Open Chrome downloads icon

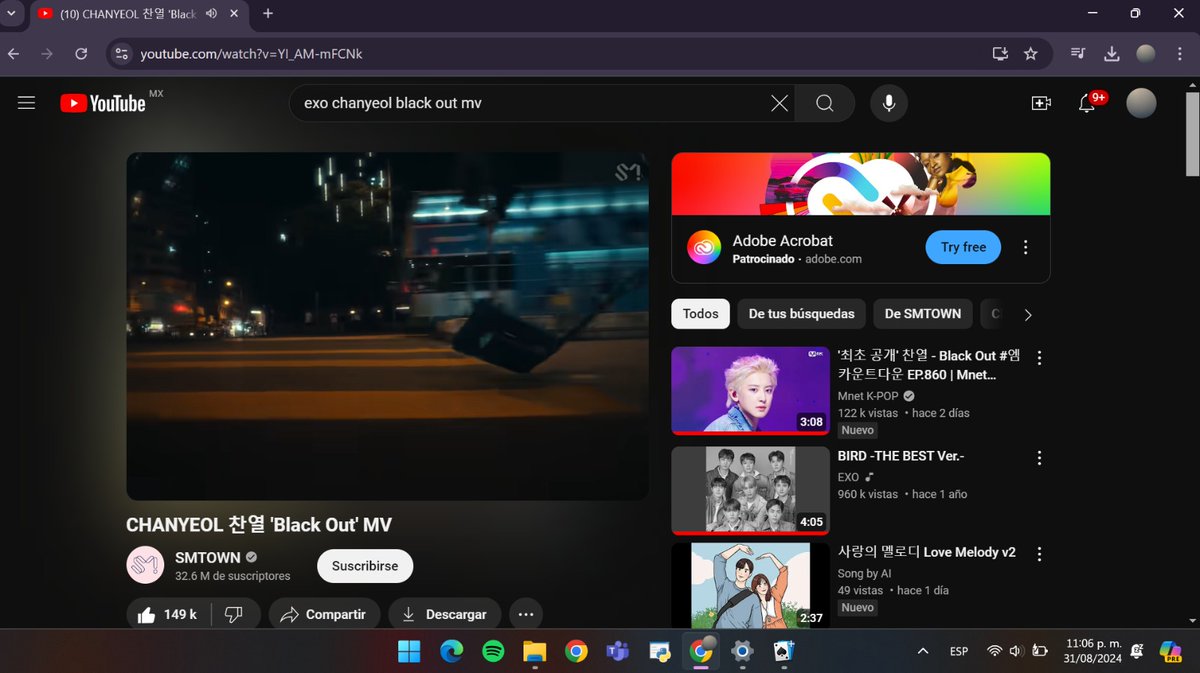point(1112,54)
